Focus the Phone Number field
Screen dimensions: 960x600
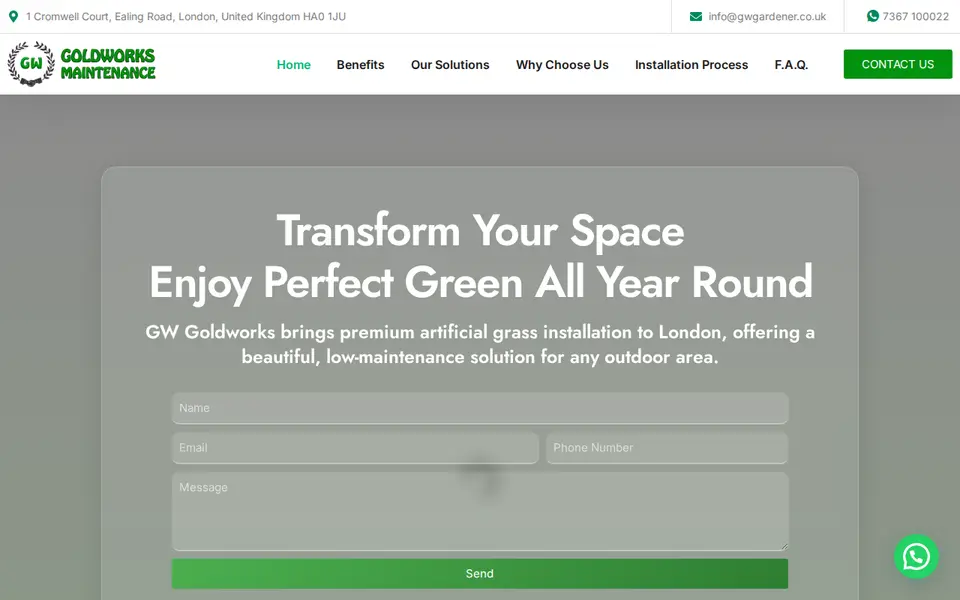pos(667,448)
